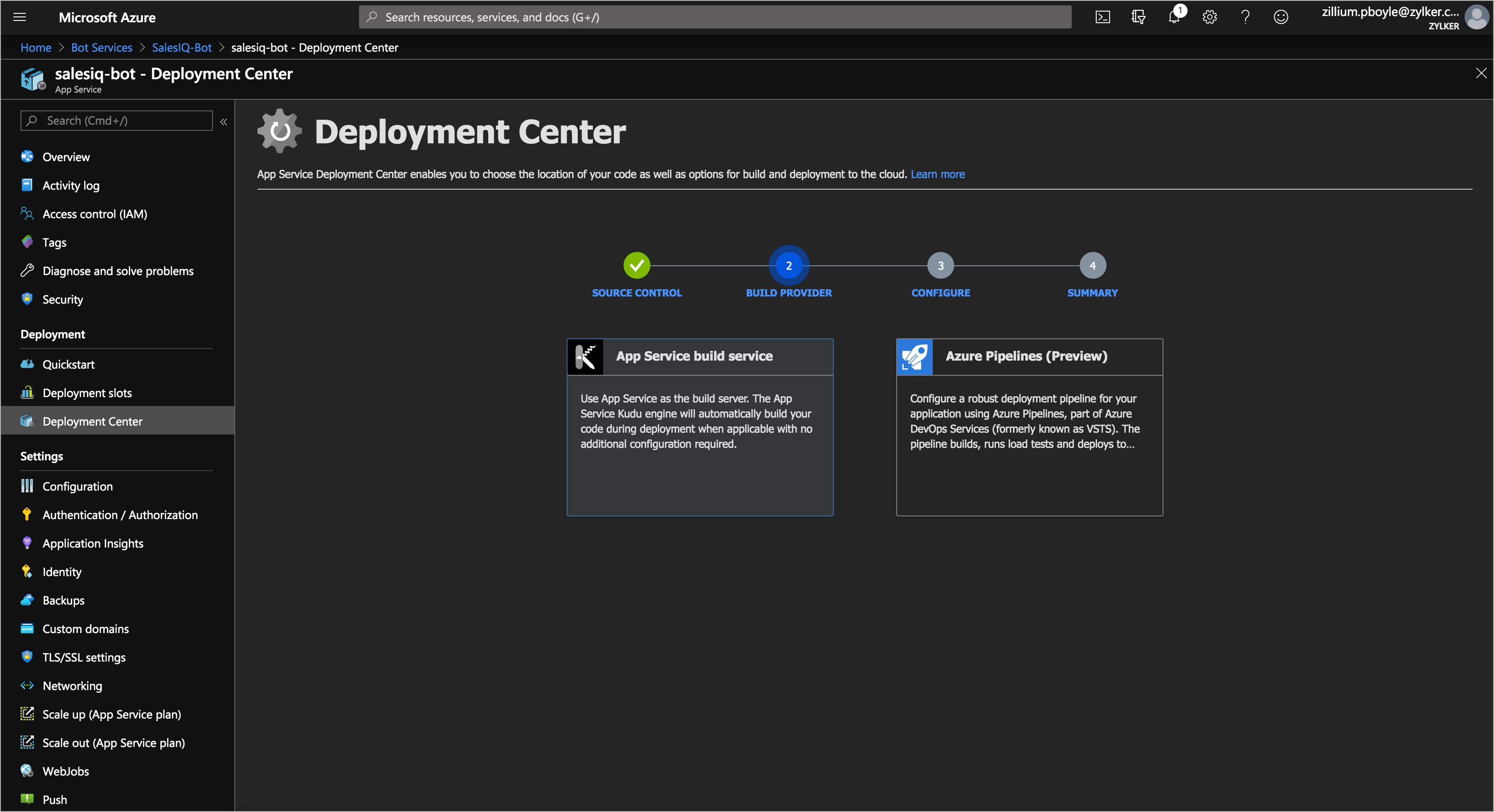Viewport: 1494px width, 812px height.
Task: Click the Deployment slots icon
Action: [27, 392]
